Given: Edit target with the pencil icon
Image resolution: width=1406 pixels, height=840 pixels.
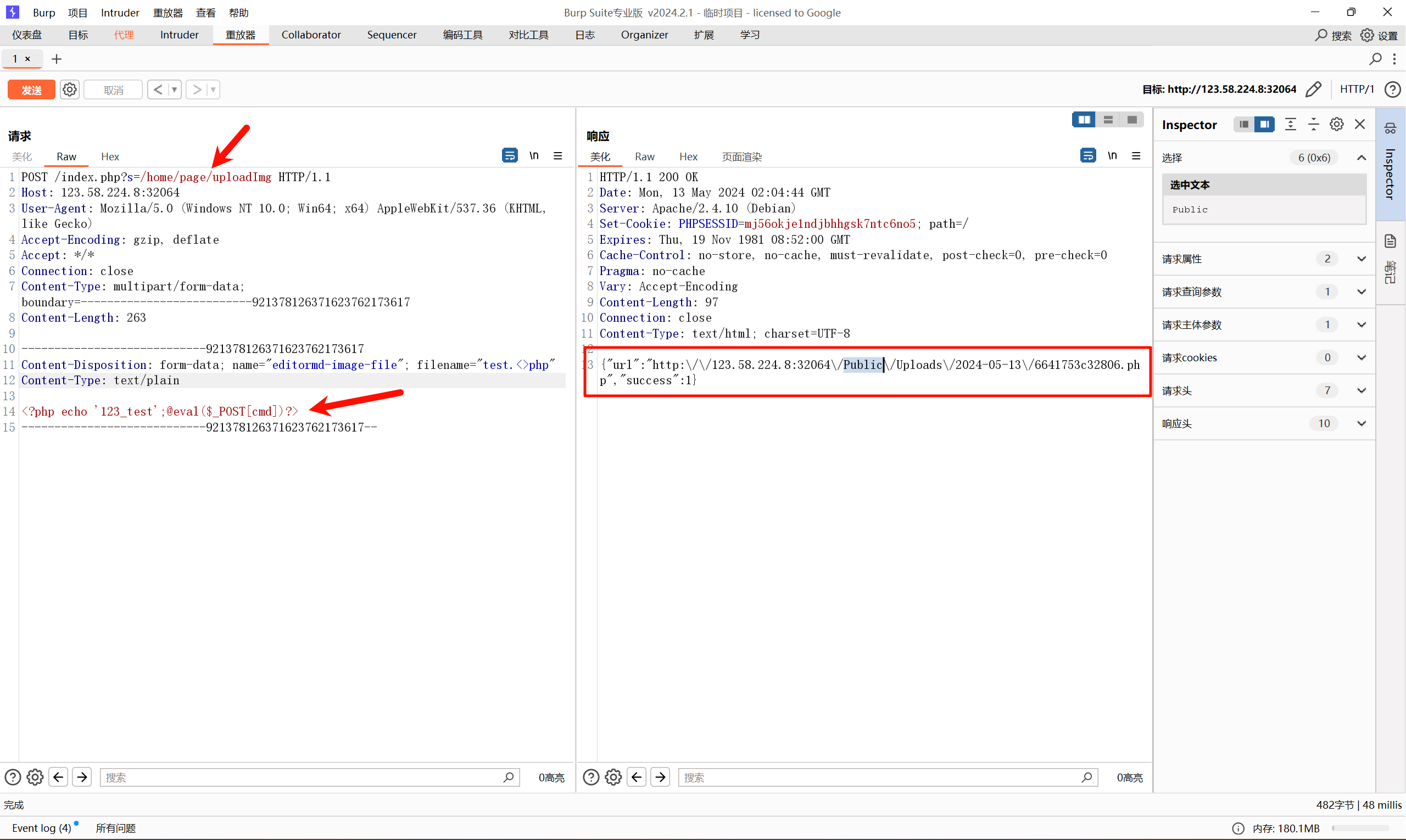Looking at the screenshot, I should point(1313,89).
